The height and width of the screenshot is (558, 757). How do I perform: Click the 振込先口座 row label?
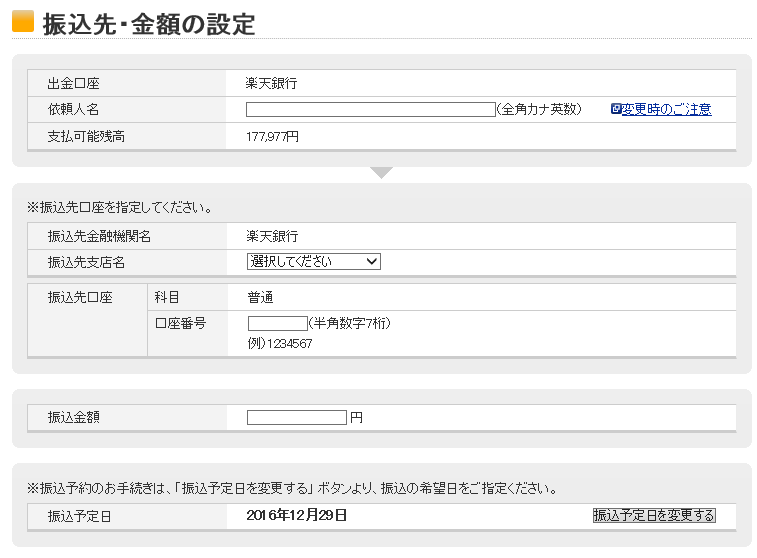[x=80, y=297]
